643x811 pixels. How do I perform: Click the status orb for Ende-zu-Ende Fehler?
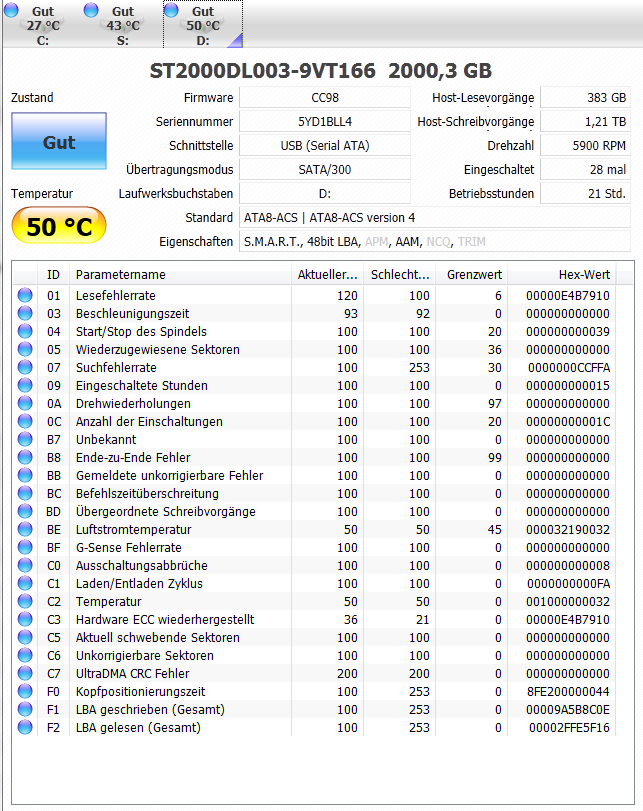point(25,457)
